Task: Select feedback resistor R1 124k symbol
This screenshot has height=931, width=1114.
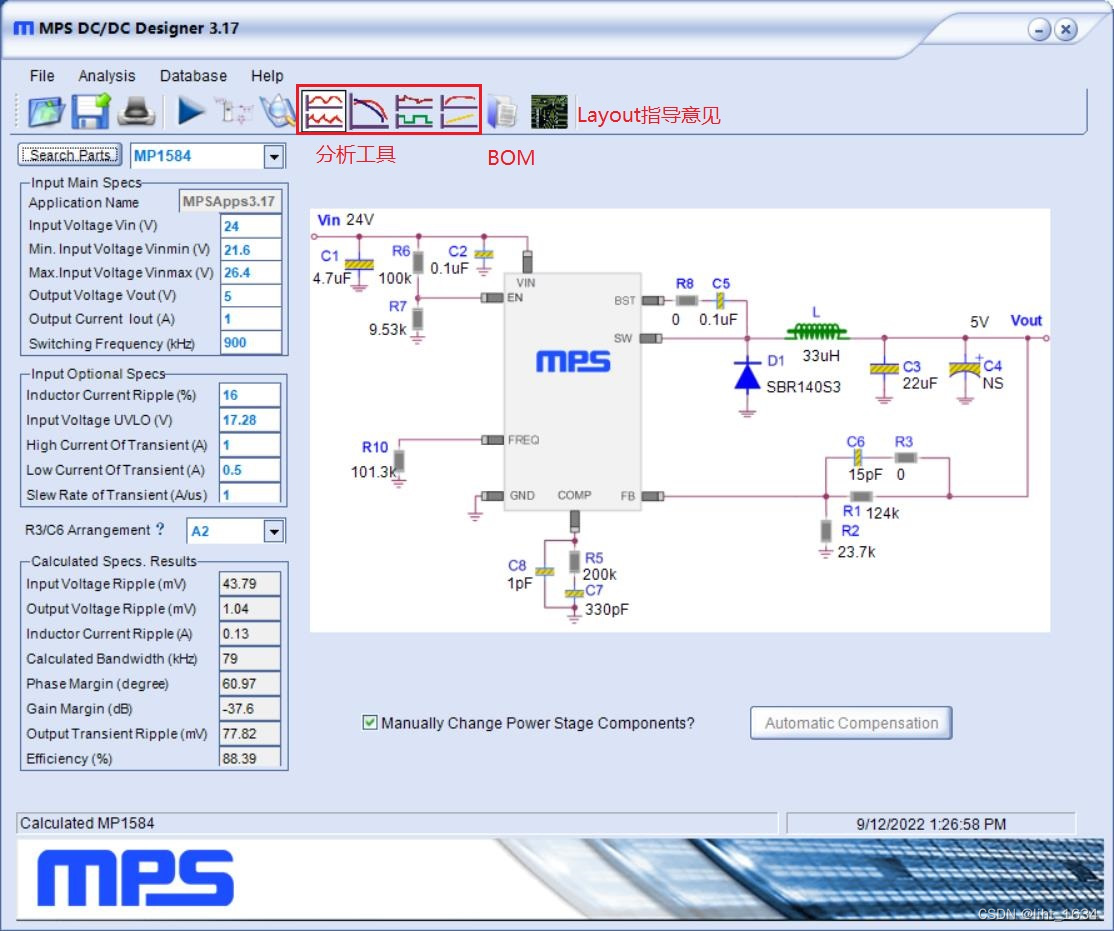Action: click(x=861, y=496)
